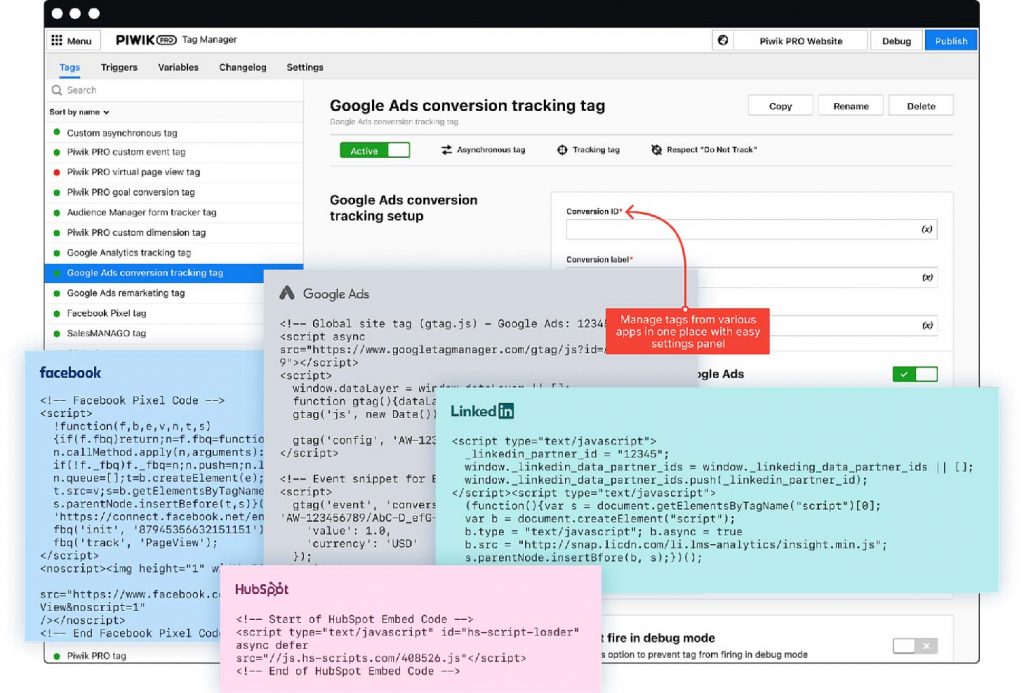
Task: Expand the HubSpot embed code panel
Action: (x=262, y=590)
